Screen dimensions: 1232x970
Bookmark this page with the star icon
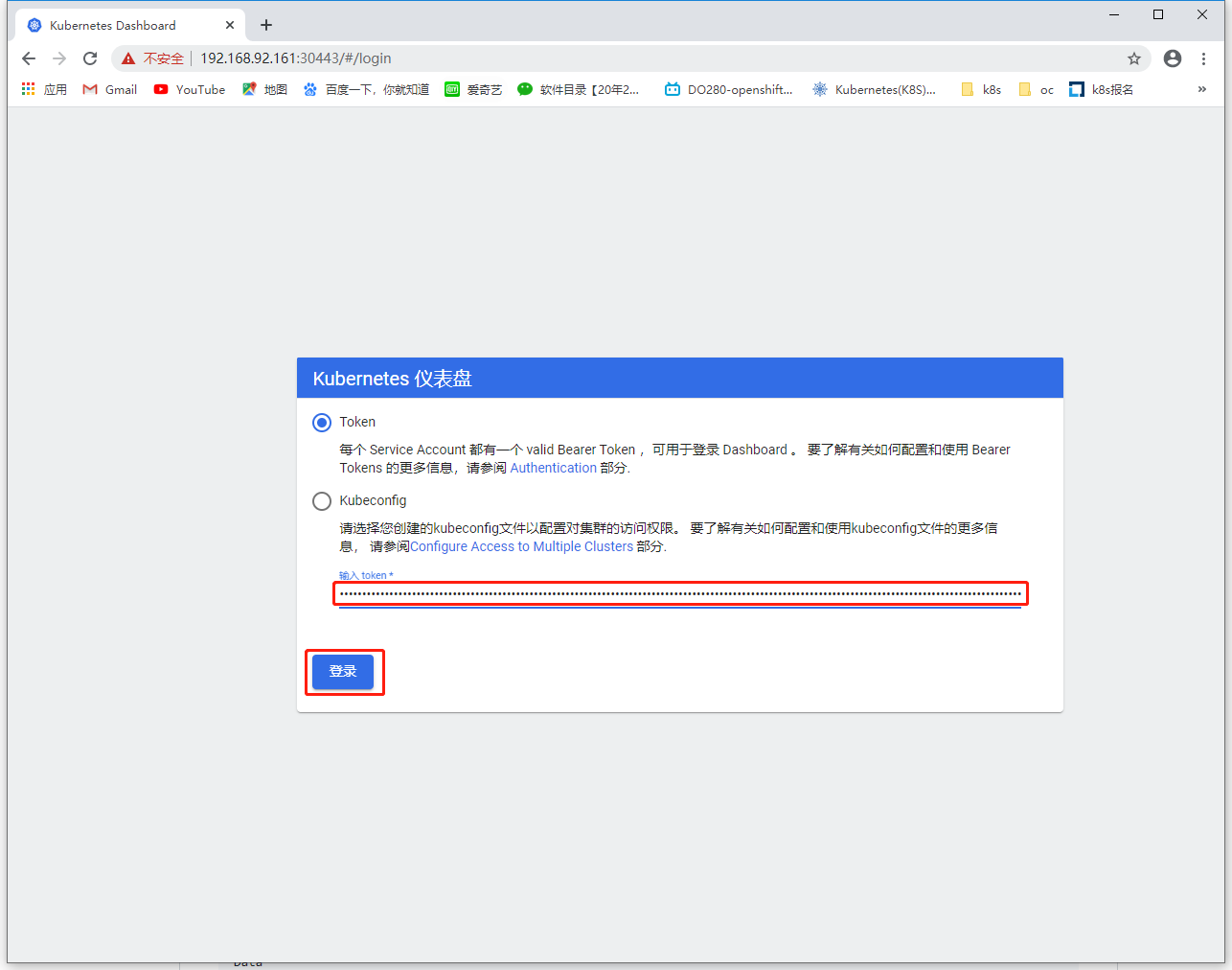point(1134,58)
